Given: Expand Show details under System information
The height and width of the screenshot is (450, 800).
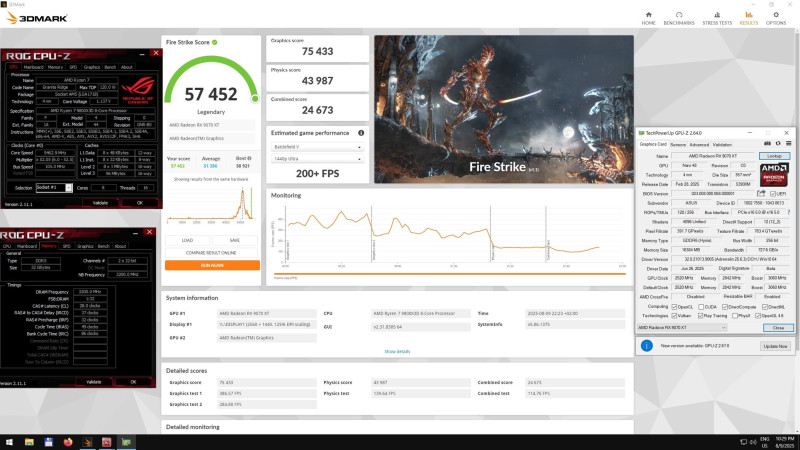Looking at the screenshot, I should pos(397,352).
